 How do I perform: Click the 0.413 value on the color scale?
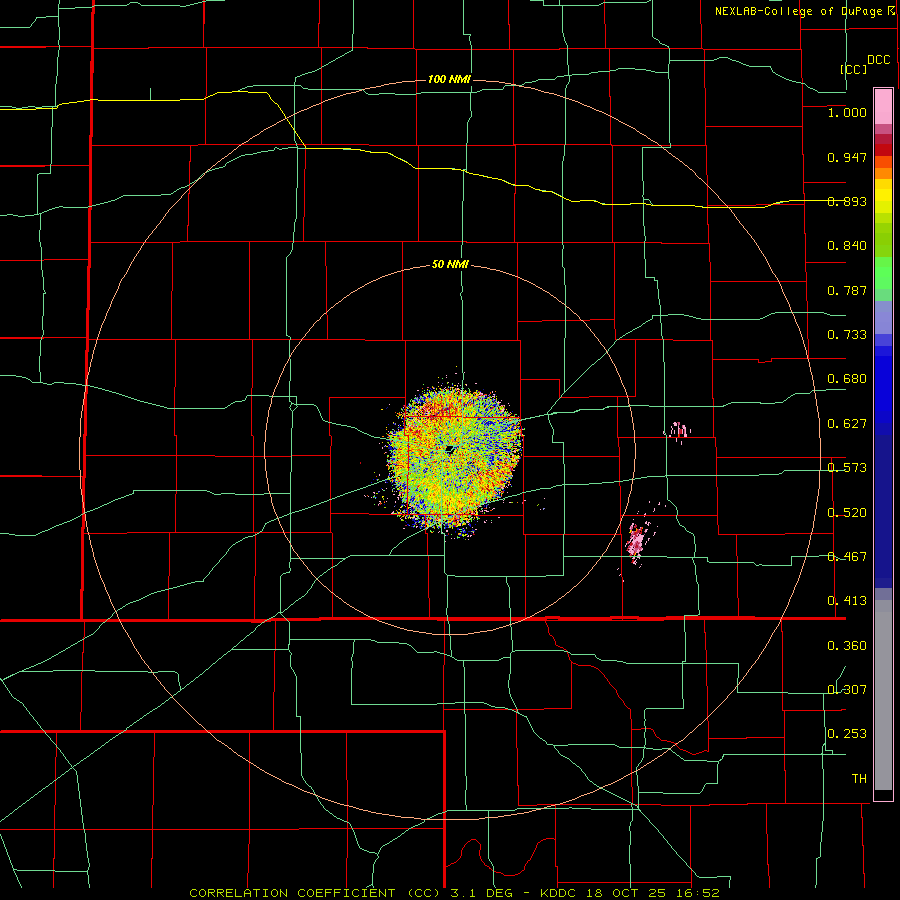[847, 601]
